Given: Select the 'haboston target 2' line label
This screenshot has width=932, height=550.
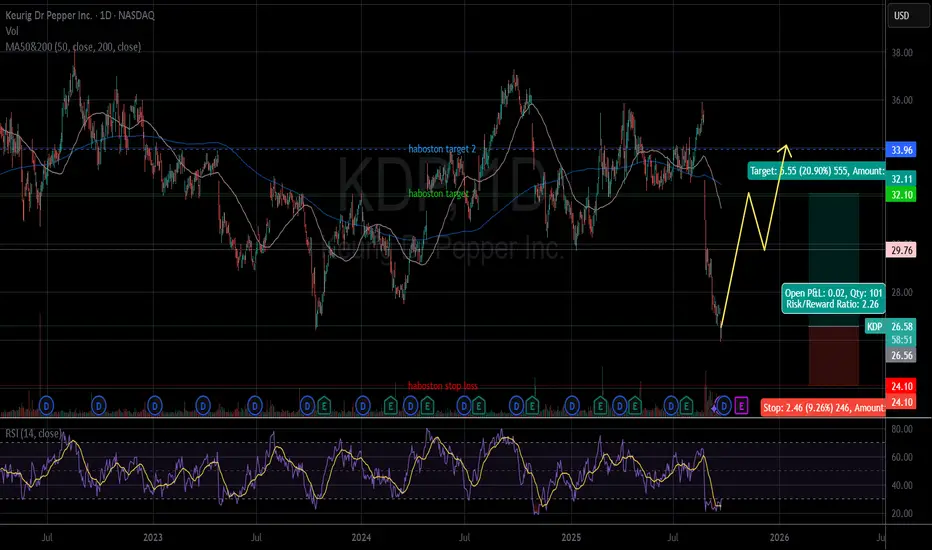Looking at the screenshot, I should point(442,149).
